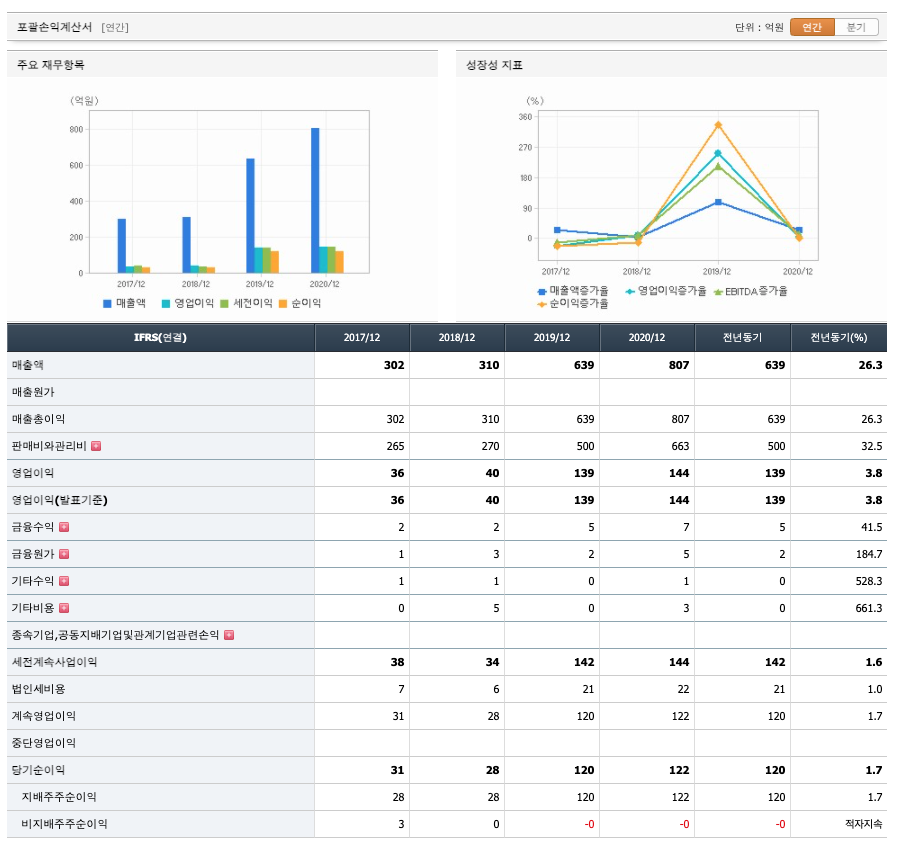Toggle the EBITDA증가율 legend marker

click(719, 292)
